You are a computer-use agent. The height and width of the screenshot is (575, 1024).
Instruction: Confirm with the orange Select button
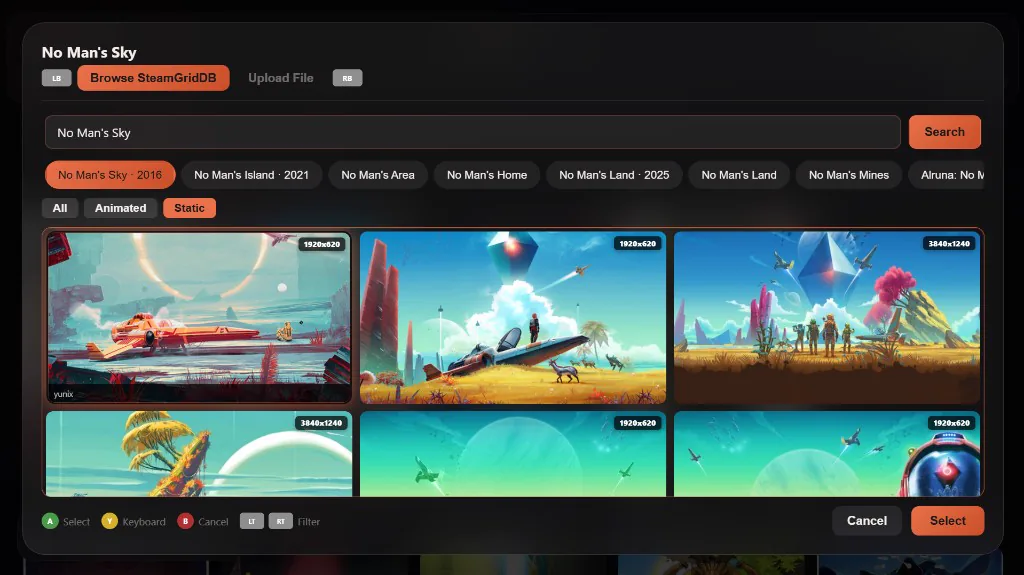[948, 521]
